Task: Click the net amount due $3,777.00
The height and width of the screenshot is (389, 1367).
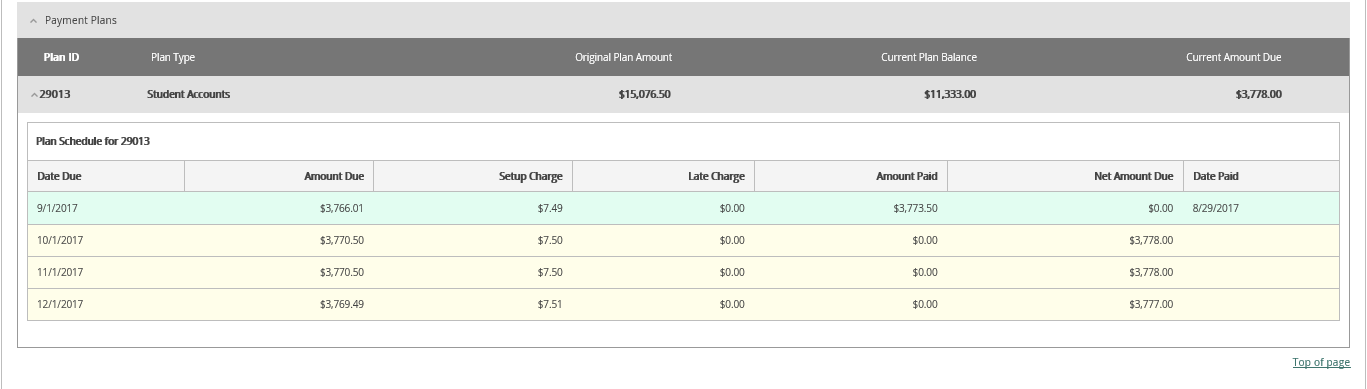Action: tap(1151, 304)
